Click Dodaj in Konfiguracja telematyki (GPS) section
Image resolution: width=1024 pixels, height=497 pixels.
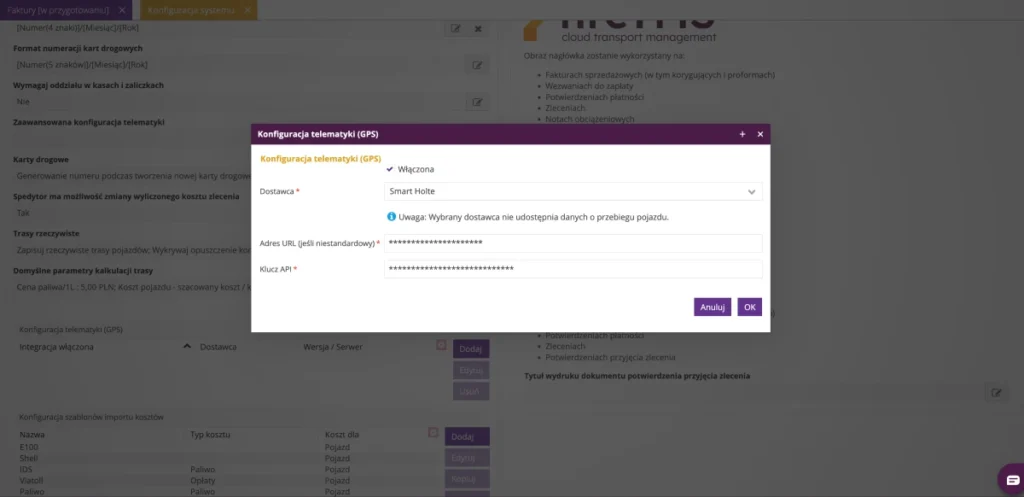point(471,349)
